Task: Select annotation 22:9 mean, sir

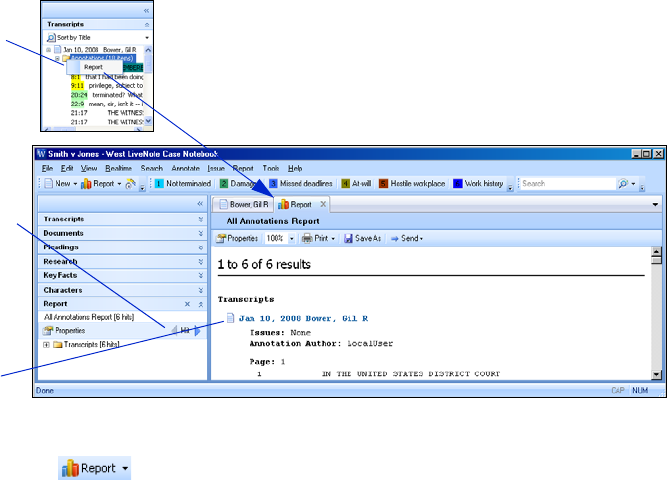Action: coord(107,104)
